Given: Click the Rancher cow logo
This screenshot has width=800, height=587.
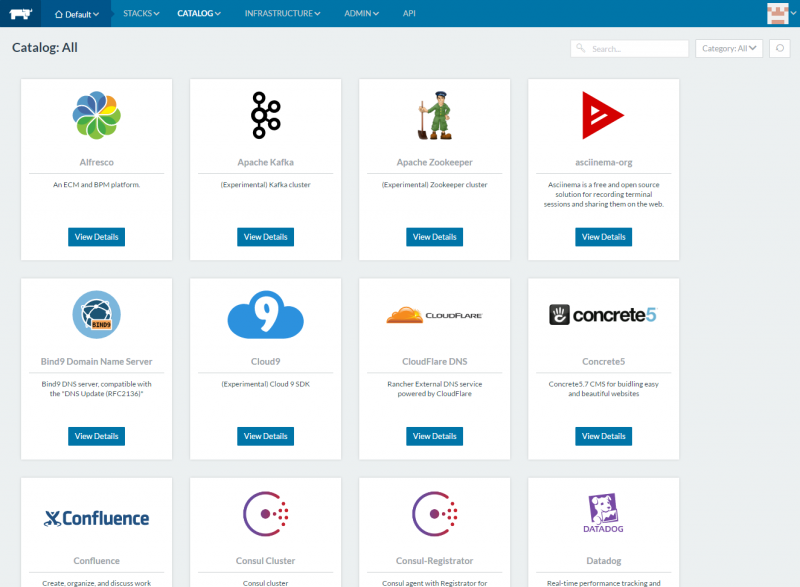Looking at the screenshot, I should 20,14.
